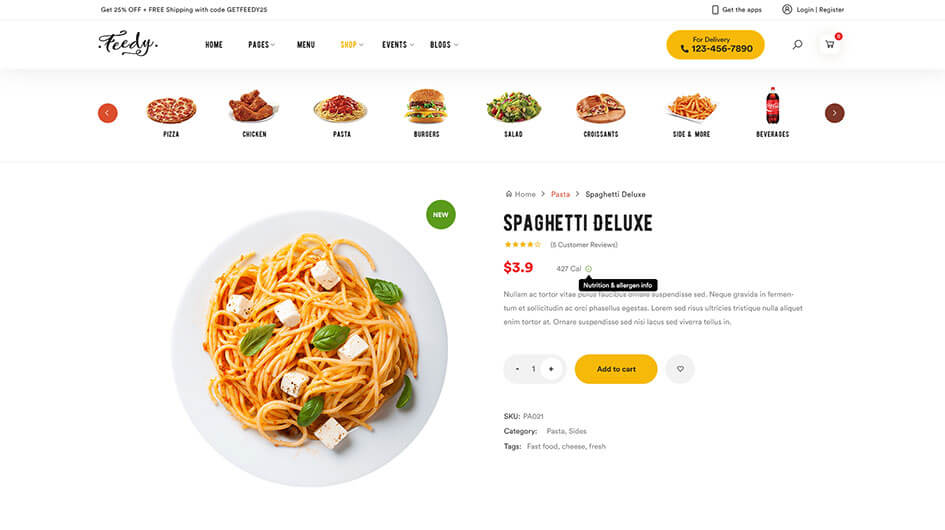
Task: Decrease quantity with the minus button
Action: [x=517, y=369]
